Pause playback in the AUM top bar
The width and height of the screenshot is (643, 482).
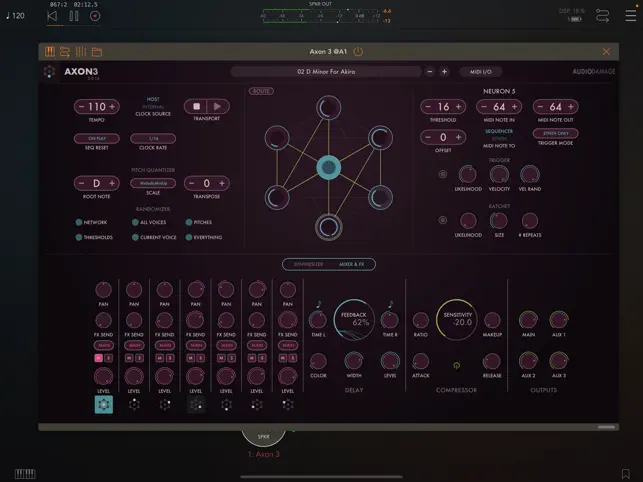(74, 16)
